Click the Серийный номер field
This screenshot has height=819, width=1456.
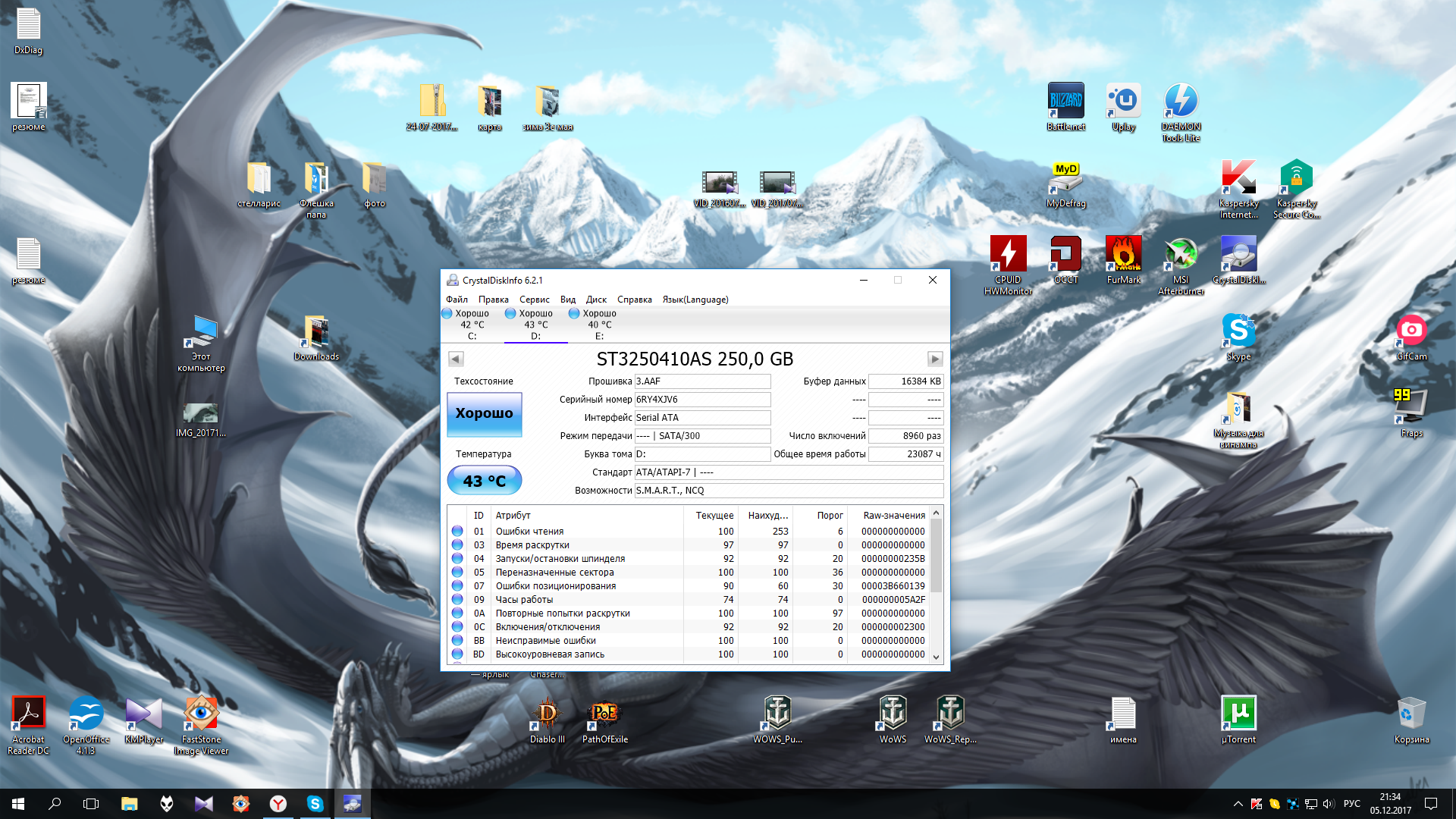point(702,400)
